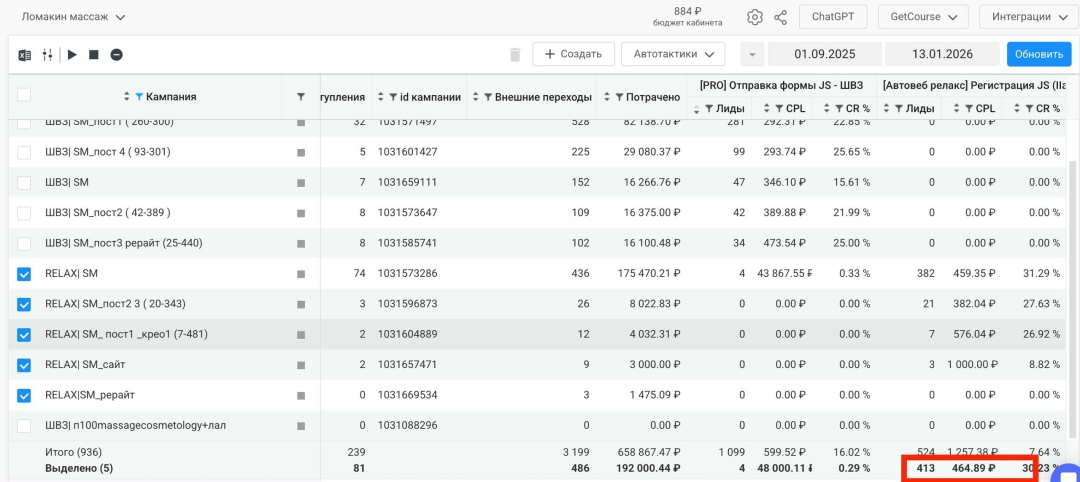Screen dimensions: 1080x482
Task: Check the ШВЗ| SM_пост 4 ( 93-301) row
Action: 23,152
